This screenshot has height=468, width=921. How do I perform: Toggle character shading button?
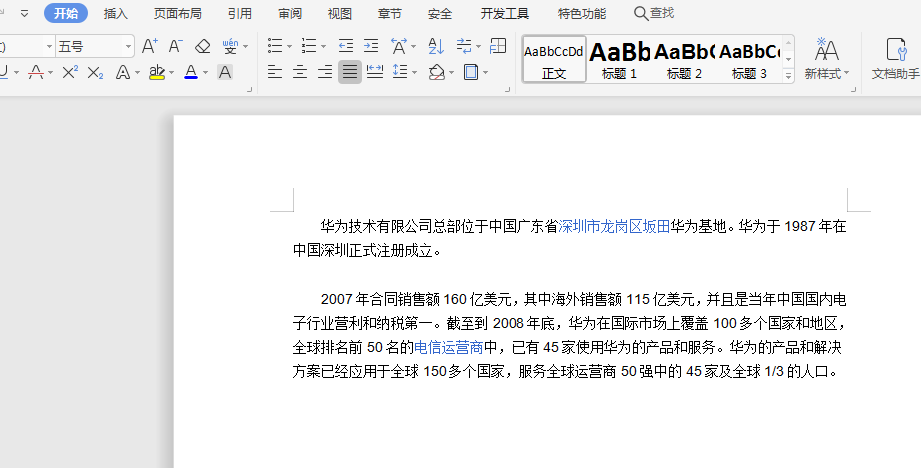click(x=225, y=72)
